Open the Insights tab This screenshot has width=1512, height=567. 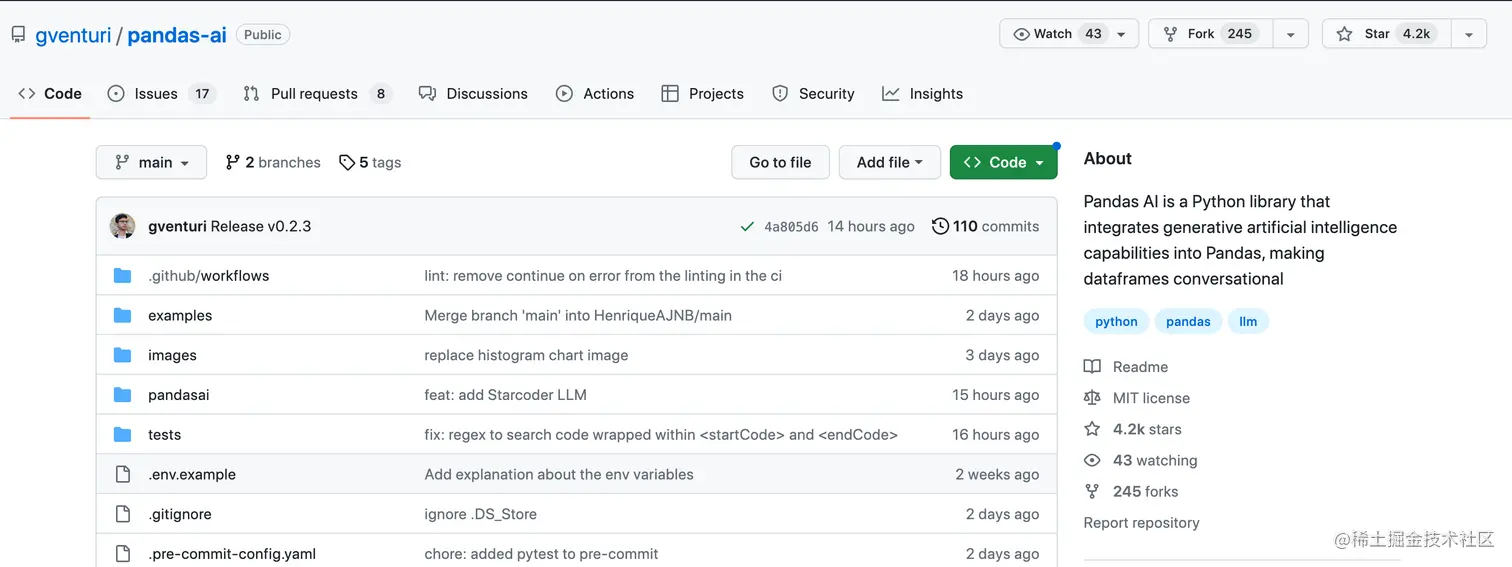[922, 94]
